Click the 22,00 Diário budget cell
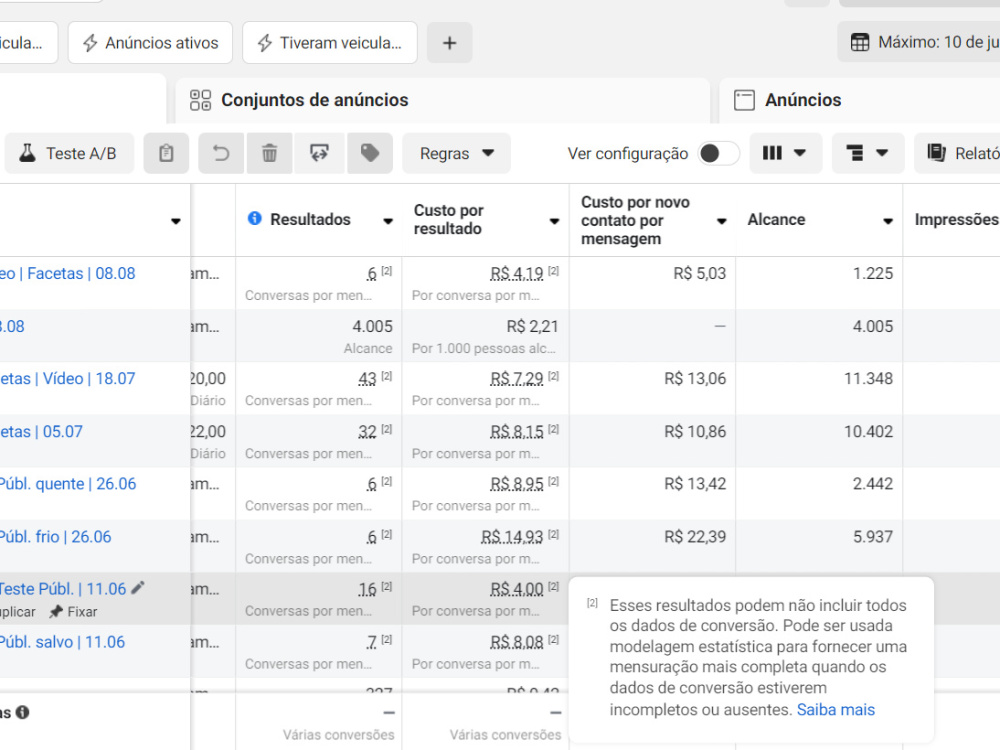The width and height of the screenshot is (1000, 750). (x=213, y=441)
